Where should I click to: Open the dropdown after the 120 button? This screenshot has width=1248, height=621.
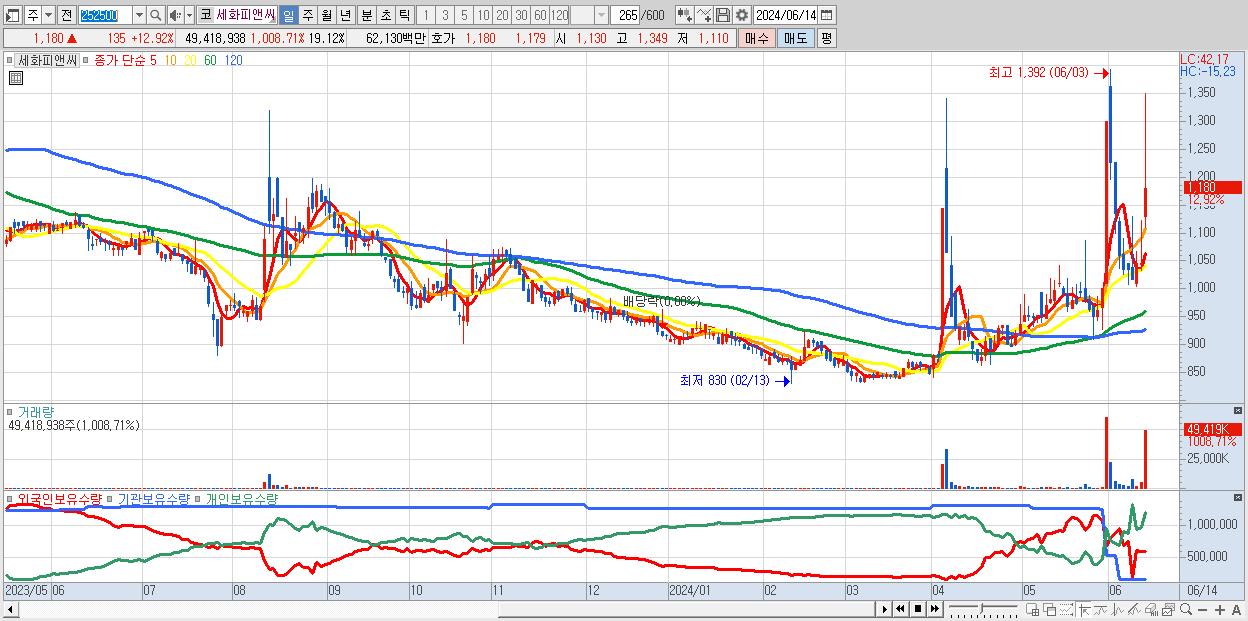(601, 15)
